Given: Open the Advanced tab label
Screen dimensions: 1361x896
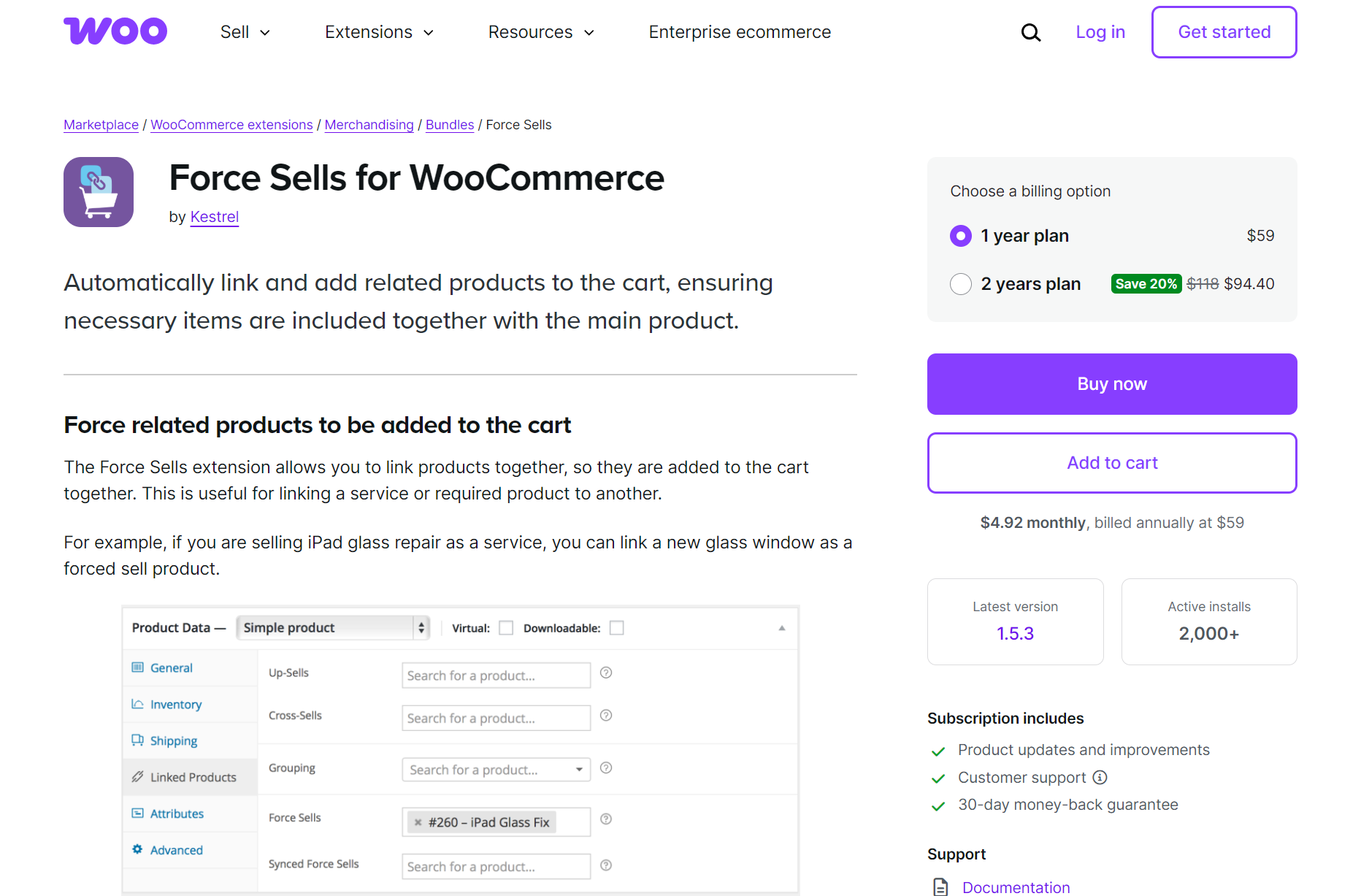Looking at the screenshot, I should pos(177,851).
